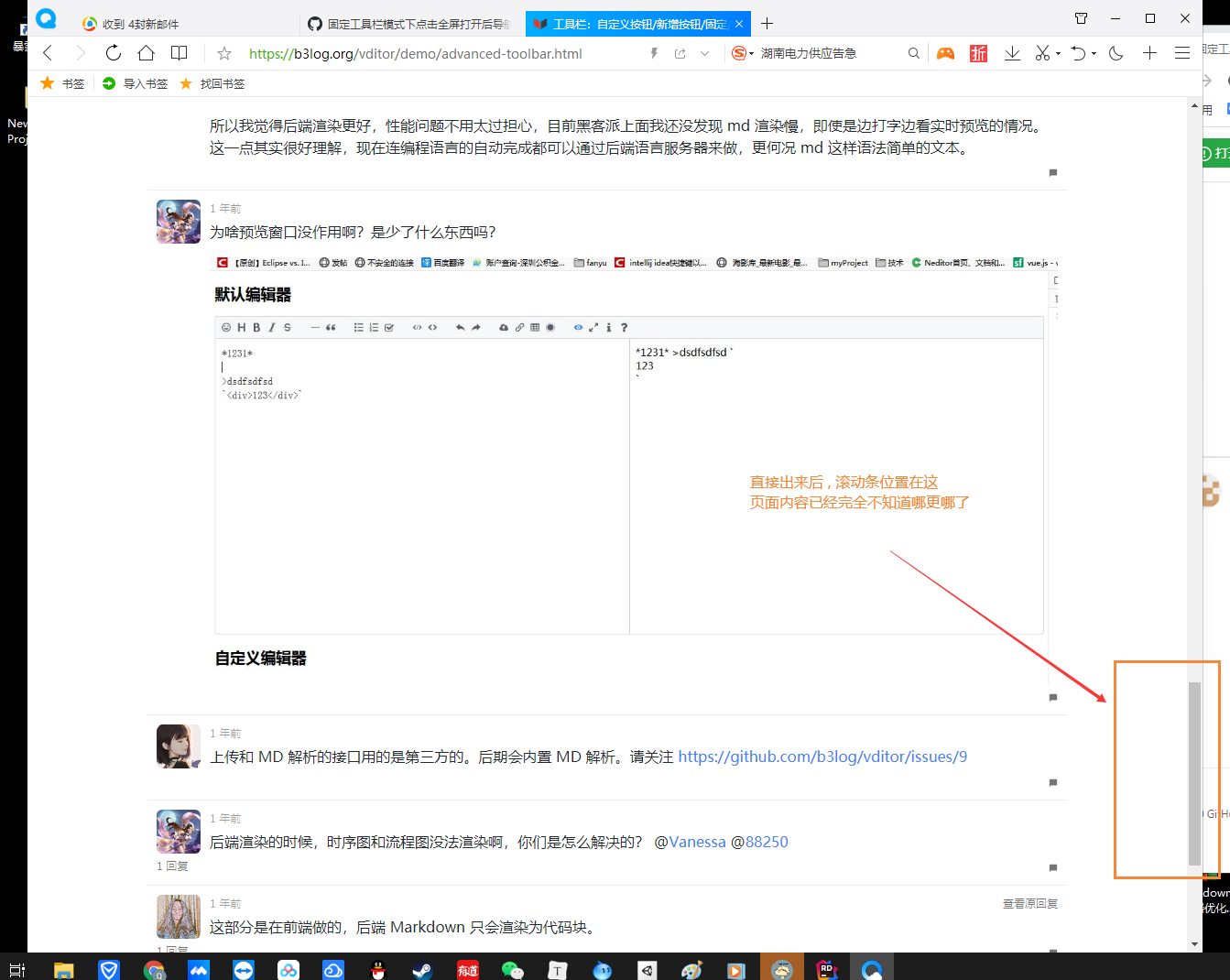Apply bold with the B icon
Viewport: 1230px width, 980px height.
click(x=255, y=327)
